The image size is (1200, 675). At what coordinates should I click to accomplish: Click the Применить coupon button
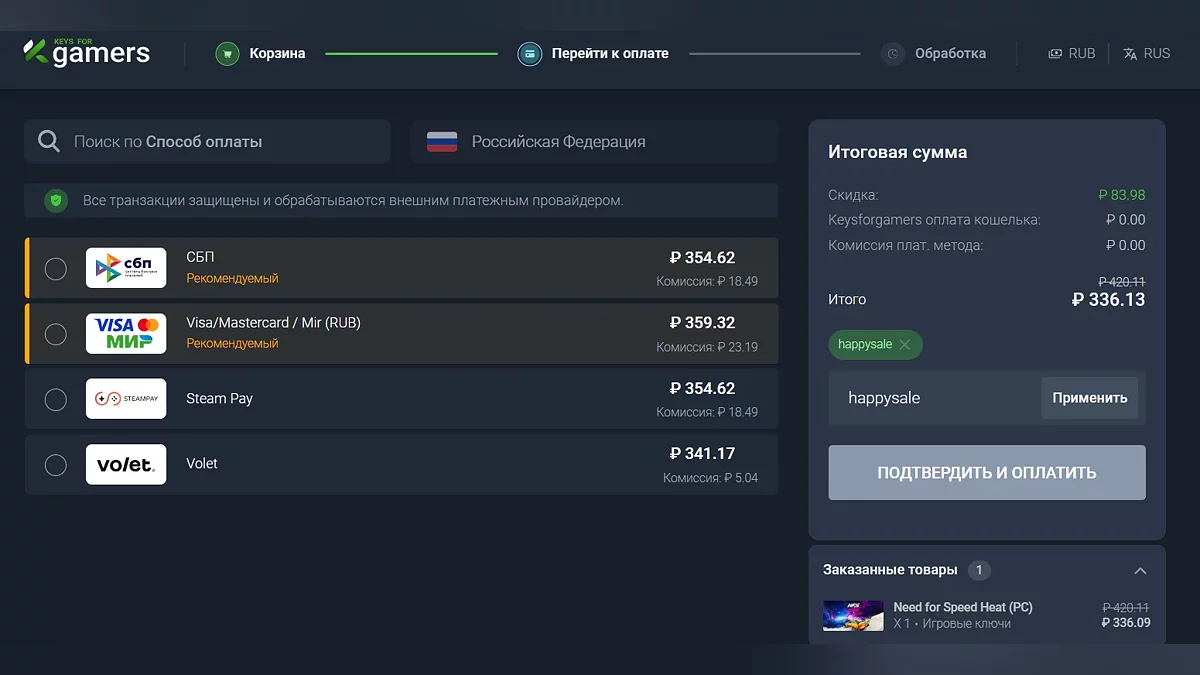click(x=1089, y=397)
